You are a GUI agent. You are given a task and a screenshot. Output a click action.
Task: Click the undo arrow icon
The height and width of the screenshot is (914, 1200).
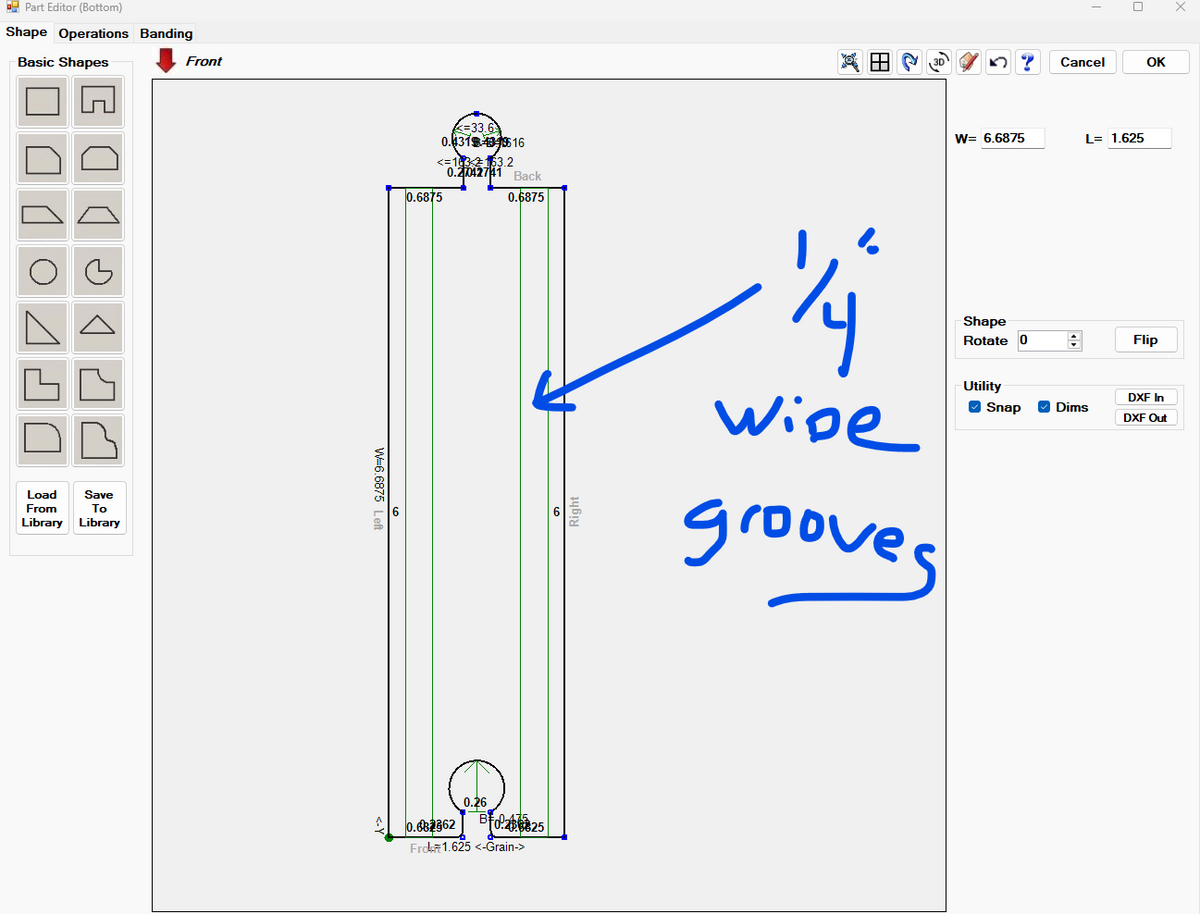[x=997, y=62]
